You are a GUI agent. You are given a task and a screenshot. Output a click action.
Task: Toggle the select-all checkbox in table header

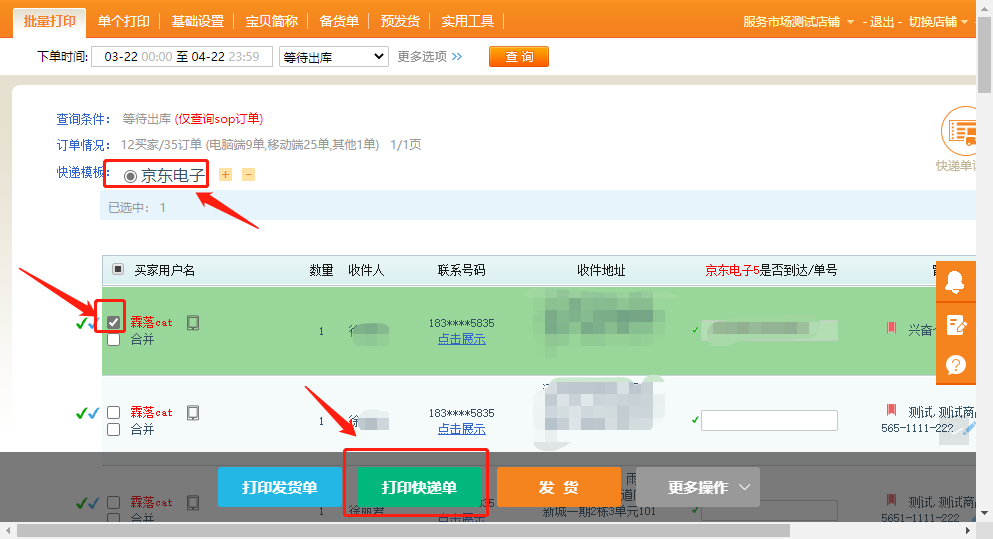118,269
